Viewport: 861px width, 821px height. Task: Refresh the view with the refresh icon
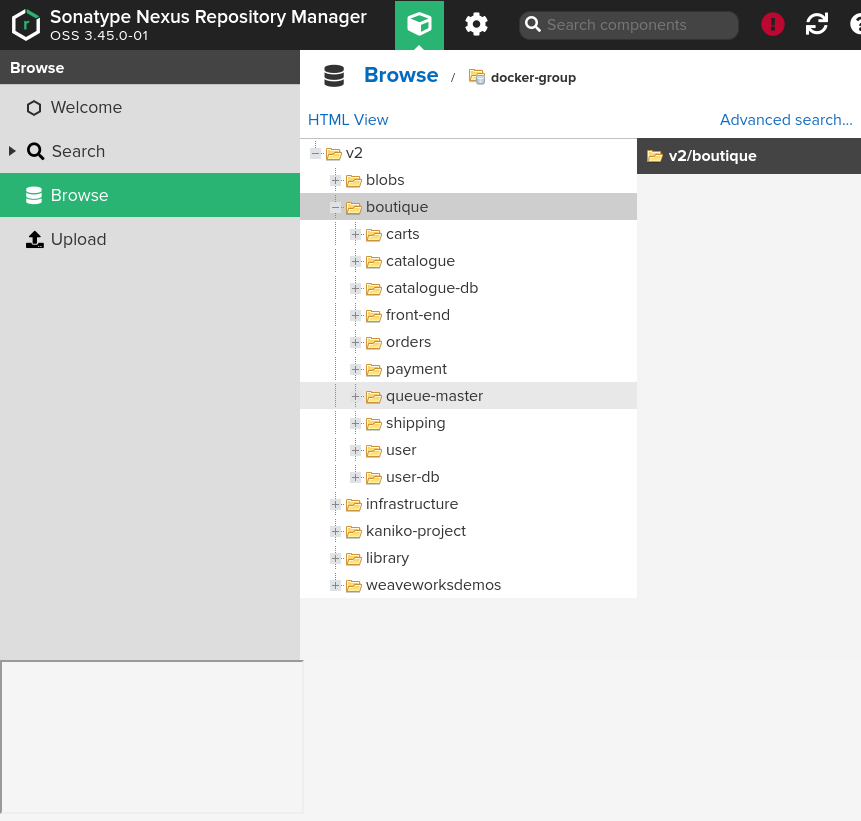(817, 24)
